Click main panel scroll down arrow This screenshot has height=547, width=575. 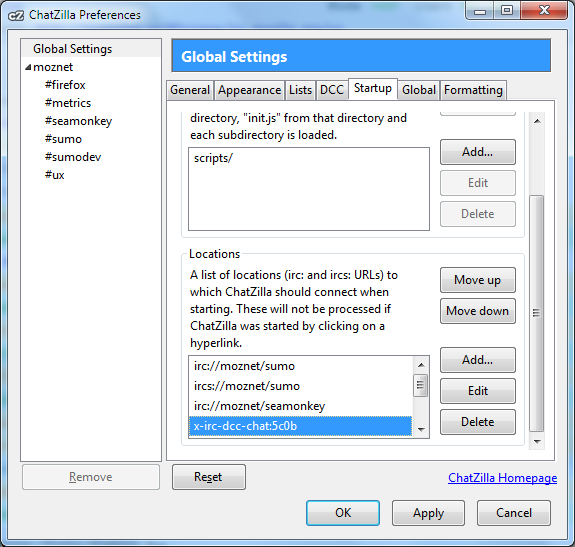pyautogui.click(x=537, y=441)
